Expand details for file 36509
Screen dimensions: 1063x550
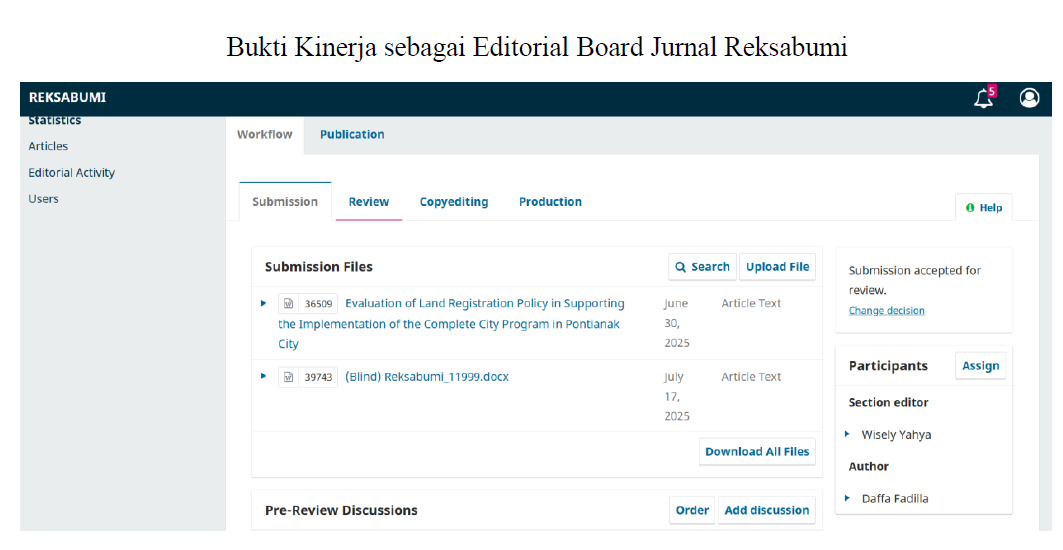[x=264, y=303]
